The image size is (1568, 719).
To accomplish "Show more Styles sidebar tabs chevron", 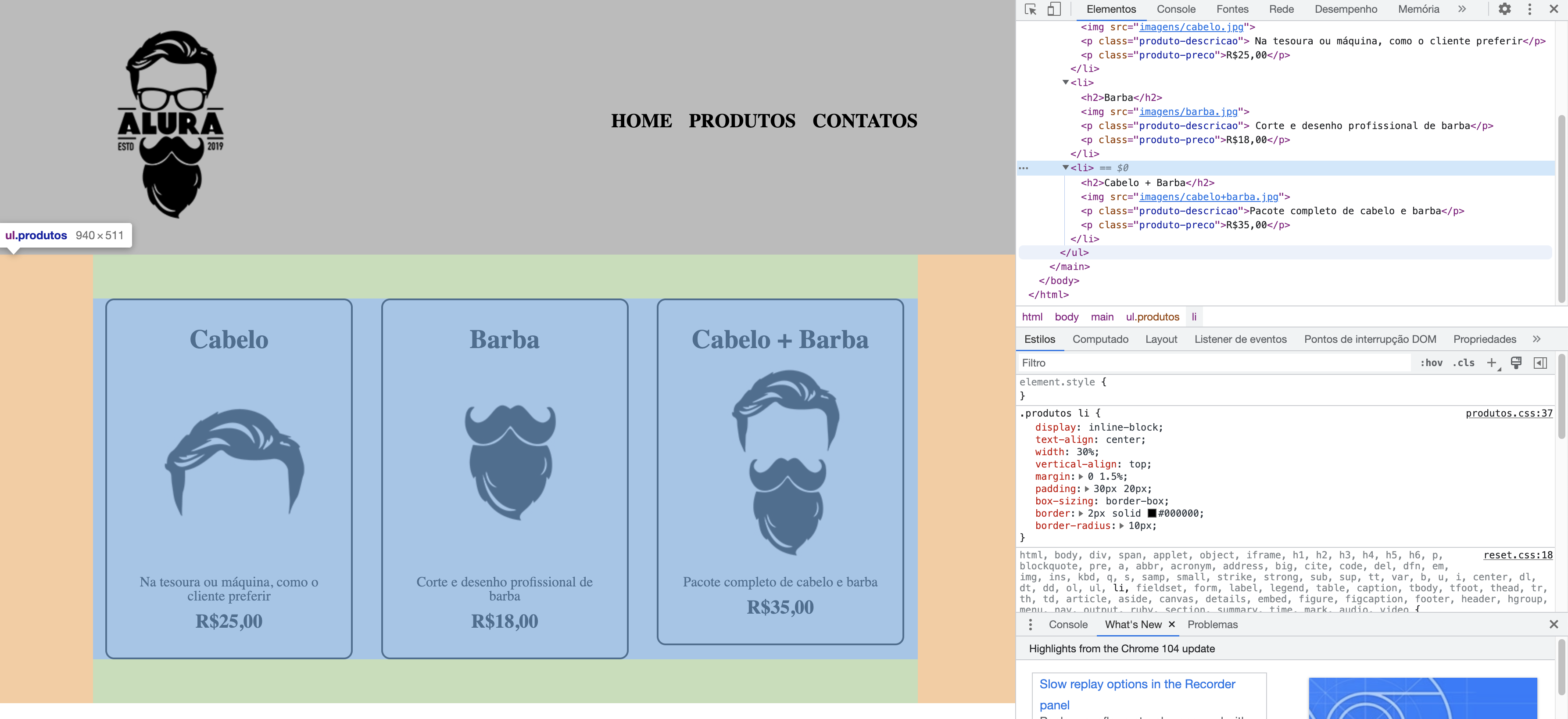I will [x=1536, y=339].
